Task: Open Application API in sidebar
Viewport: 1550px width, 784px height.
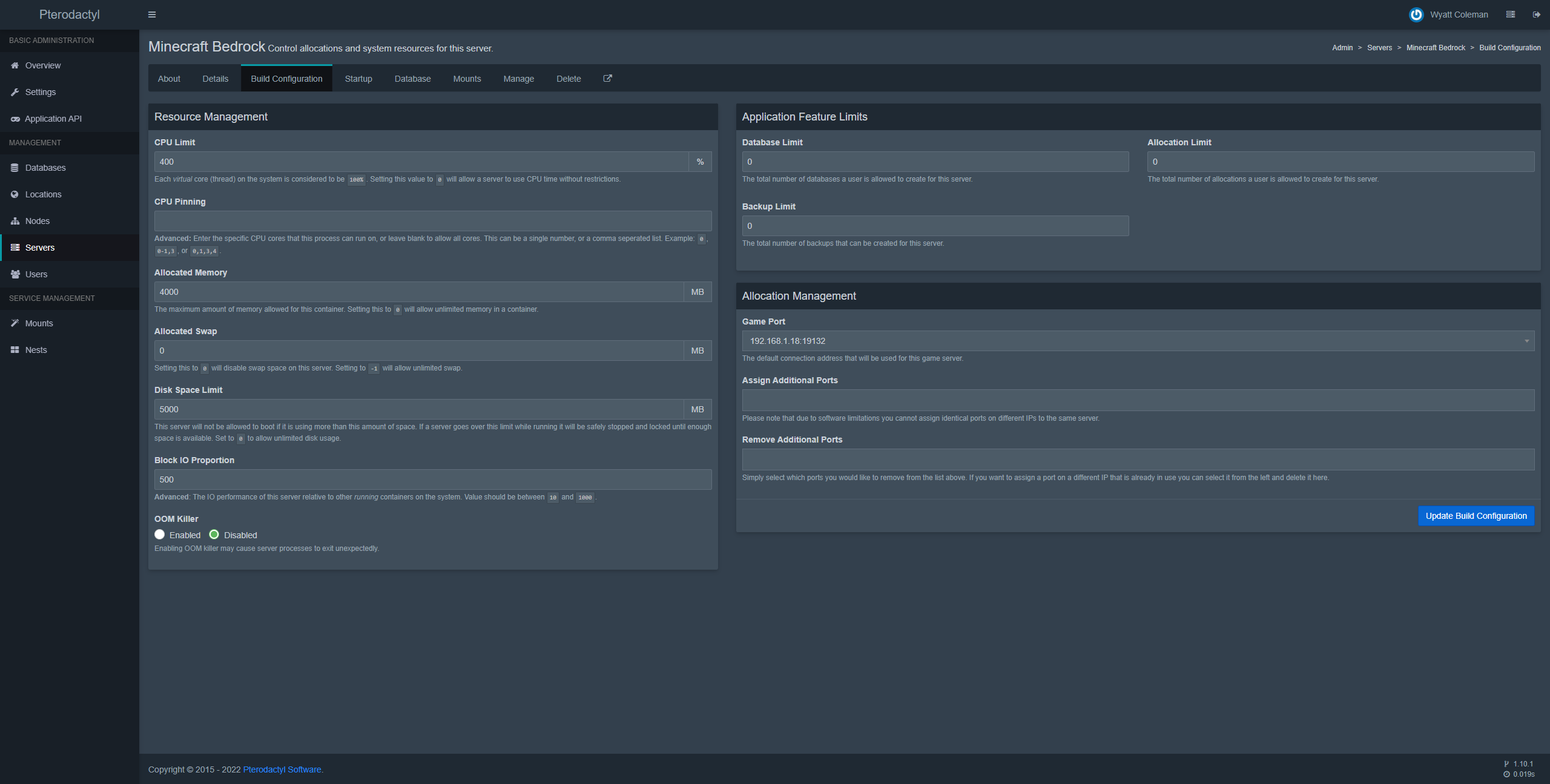Action: pyautogui.click(x=53, y=119)
